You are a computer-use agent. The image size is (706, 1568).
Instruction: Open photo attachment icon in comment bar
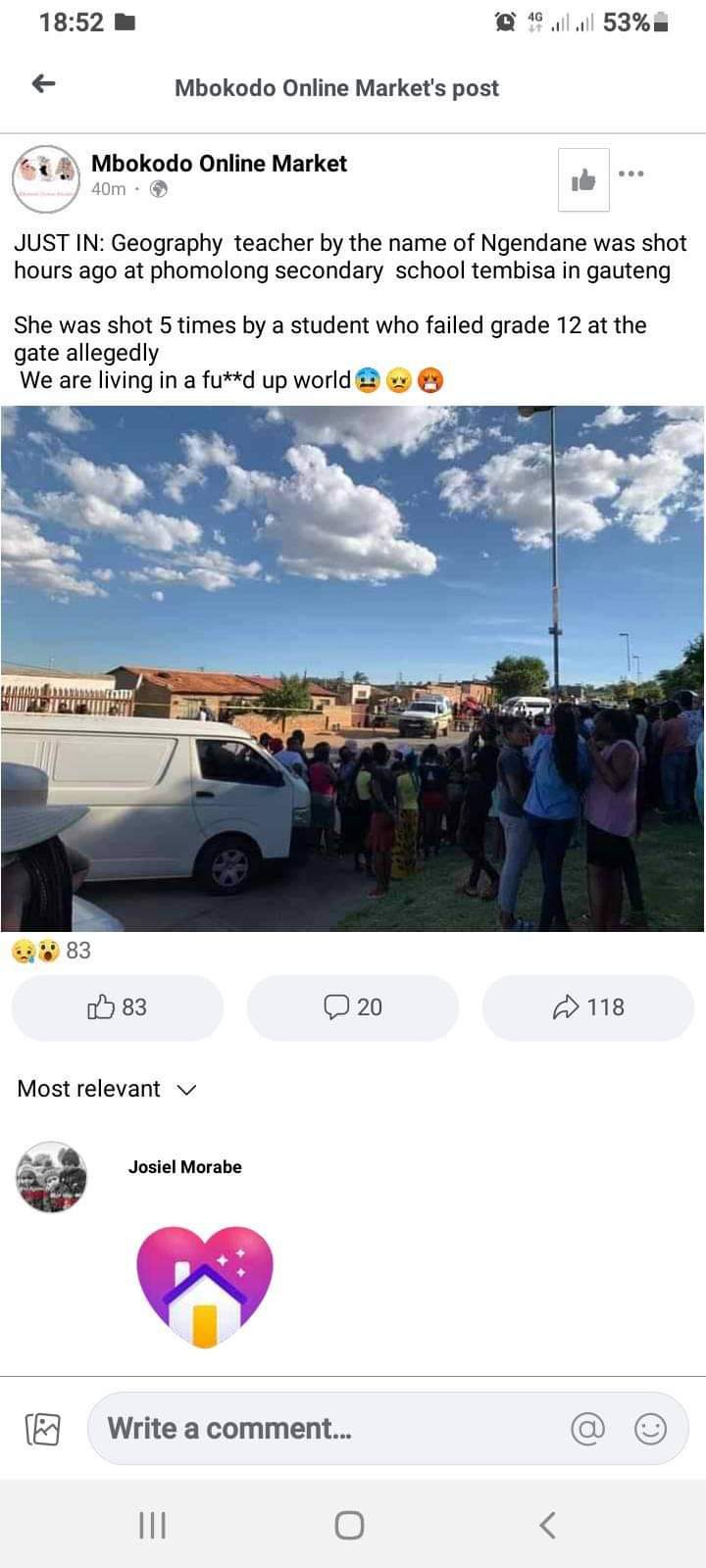(42, 1430)
